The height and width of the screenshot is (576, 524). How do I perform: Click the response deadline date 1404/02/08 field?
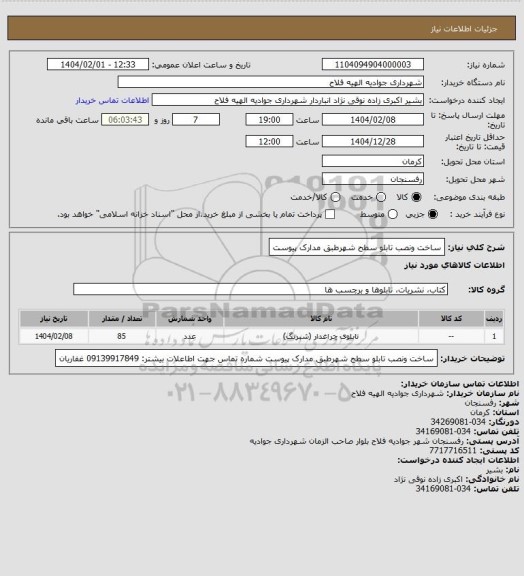373,120
